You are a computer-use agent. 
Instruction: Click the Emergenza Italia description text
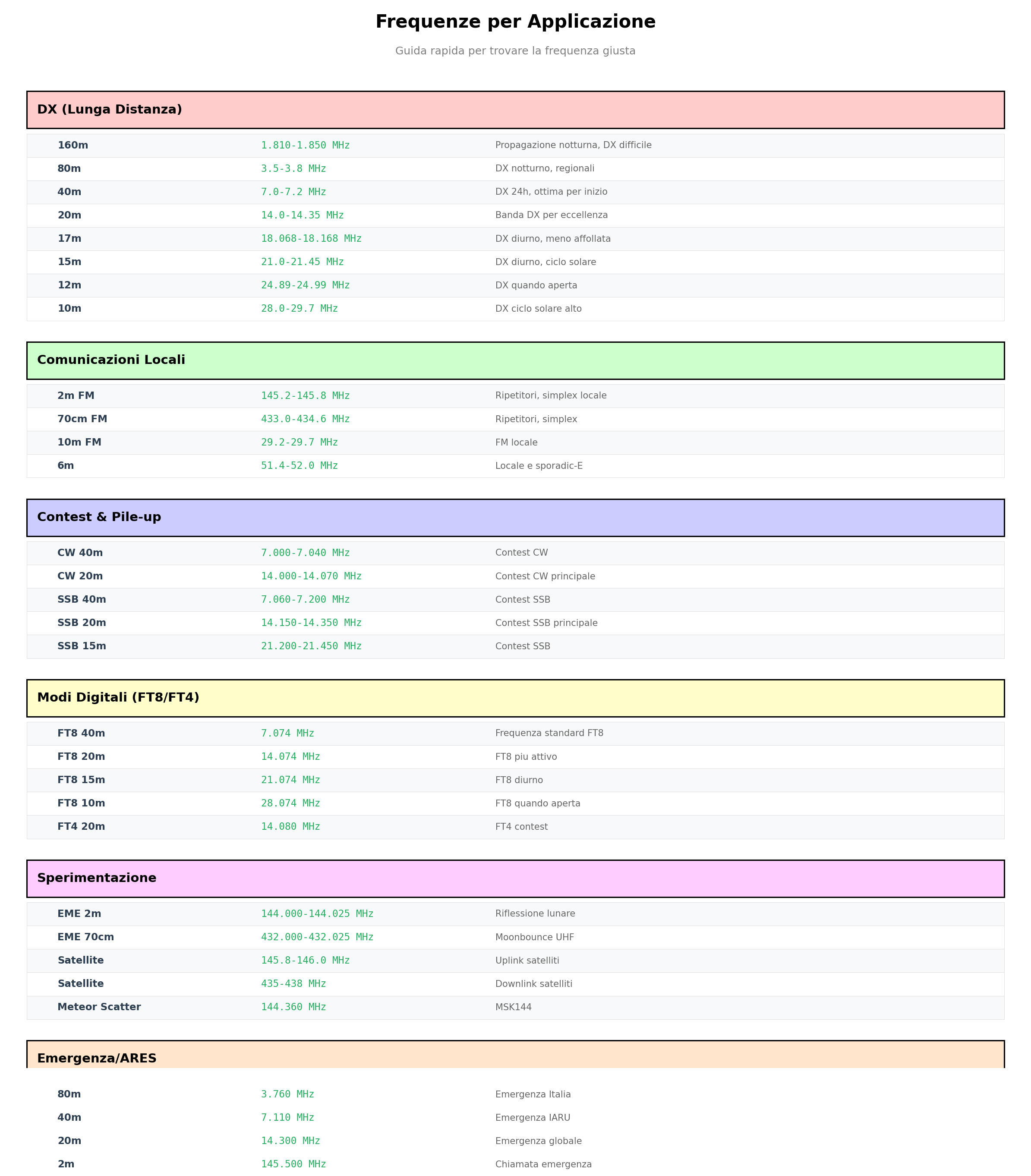[x=533, y=1094]
